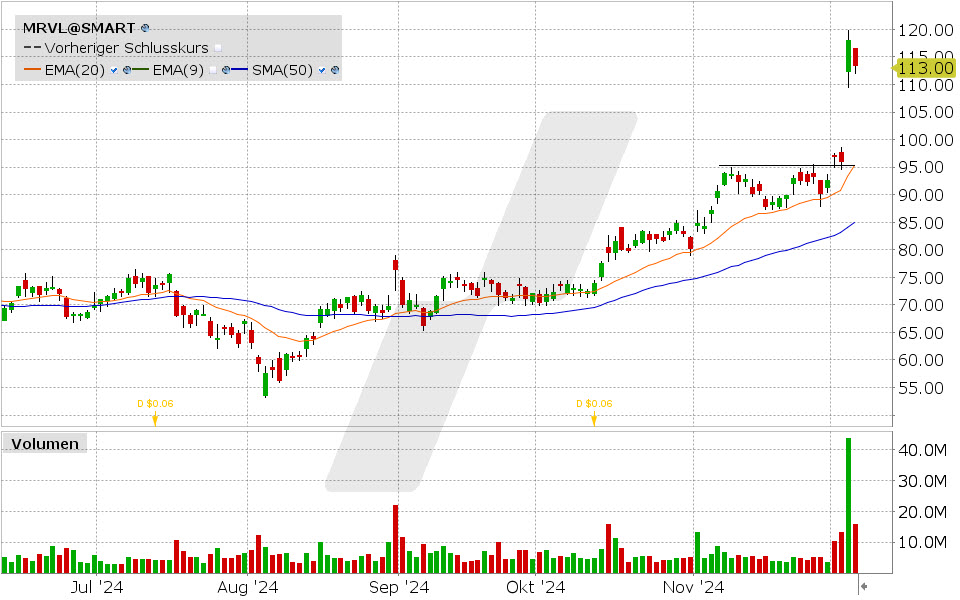Click the MRVL@SMART symbol label

click(79, 28)
